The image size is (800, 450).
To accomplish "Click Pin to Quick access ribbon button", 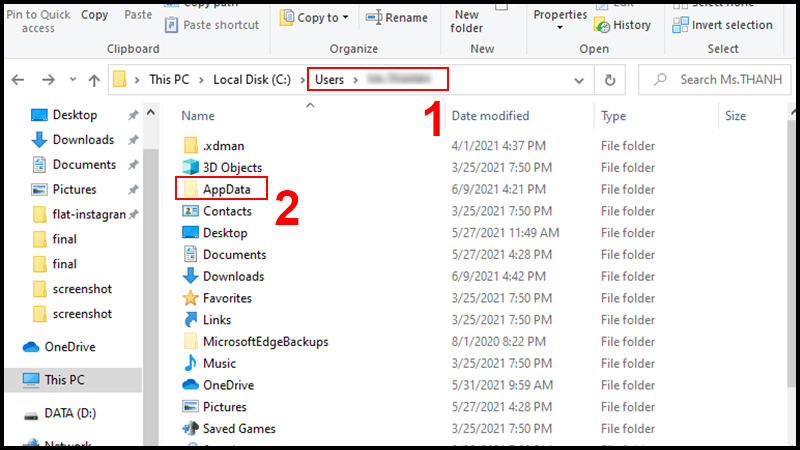I will [x=38, y=21].
